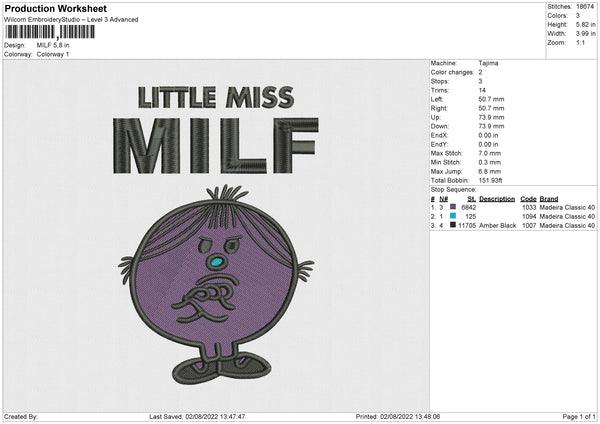600x424 pixels.
Task: Click stitch count 6842 in stop sequence
Action: tap(468, 207)
